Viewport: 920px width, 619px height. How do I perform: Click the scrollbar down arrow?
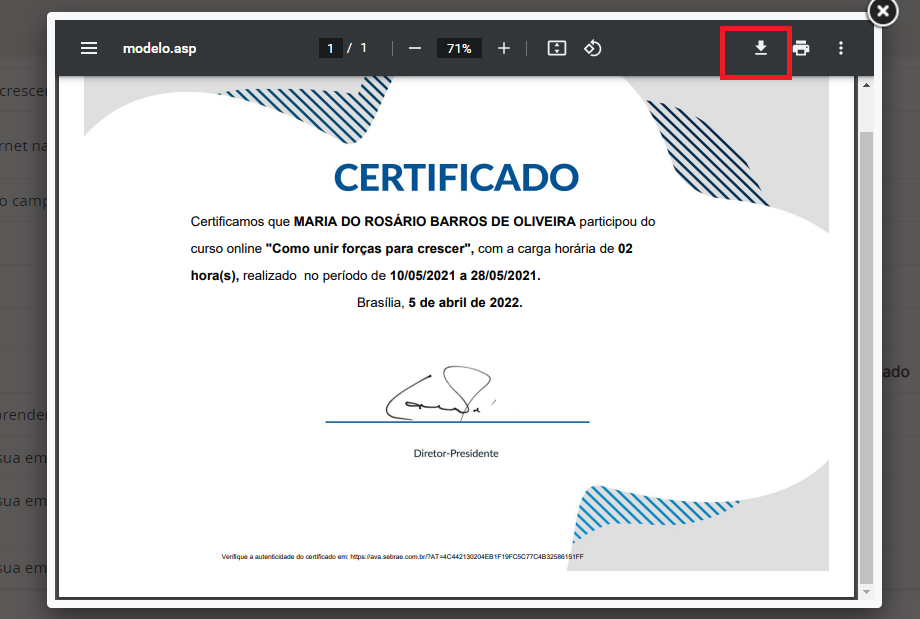point(866,592)
